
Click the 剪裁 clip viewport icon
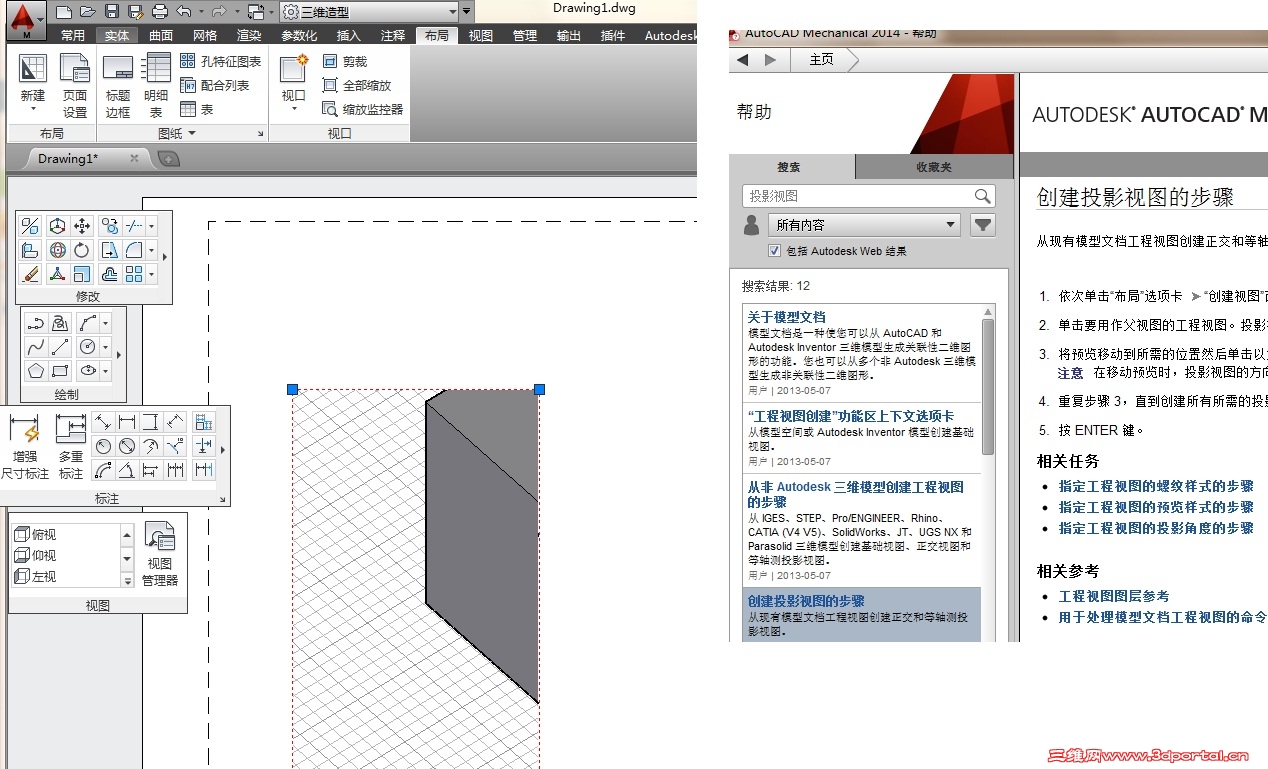point(330,61)
